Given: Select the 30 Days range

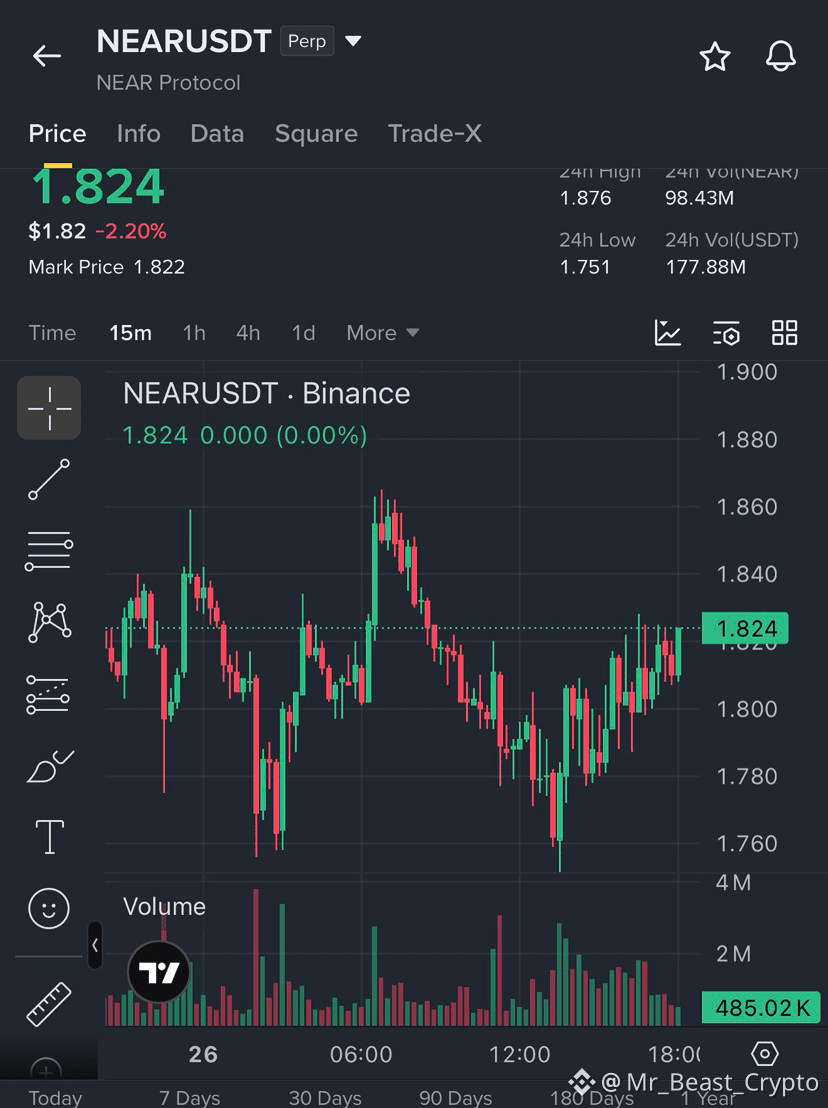Looking at the screenshot, I should coord(325,1097).
